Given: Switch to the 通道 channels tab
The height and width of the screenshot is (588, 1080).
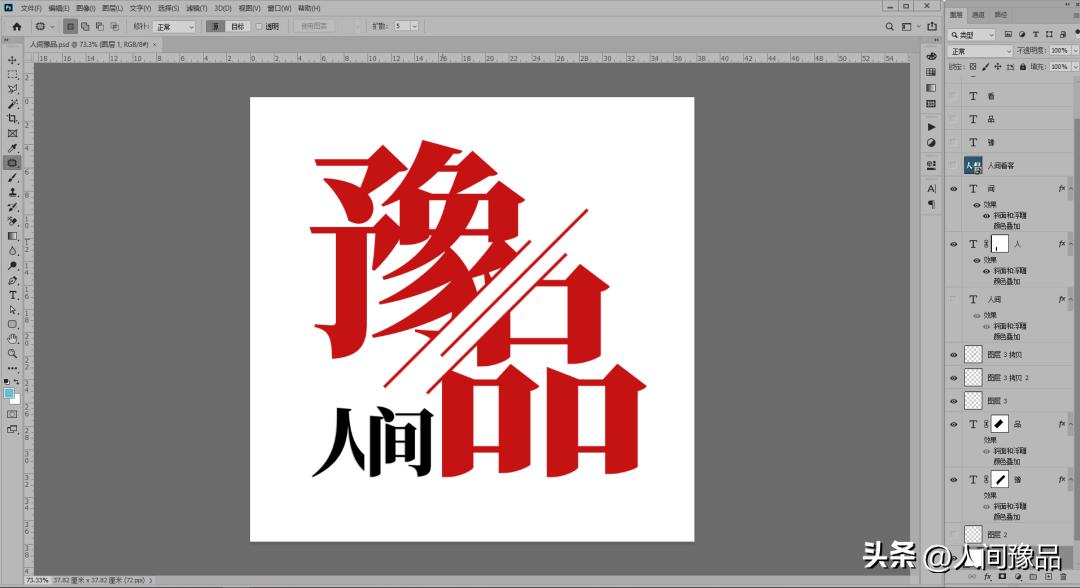Looking at the screenshot, I should tap(979, 15).
